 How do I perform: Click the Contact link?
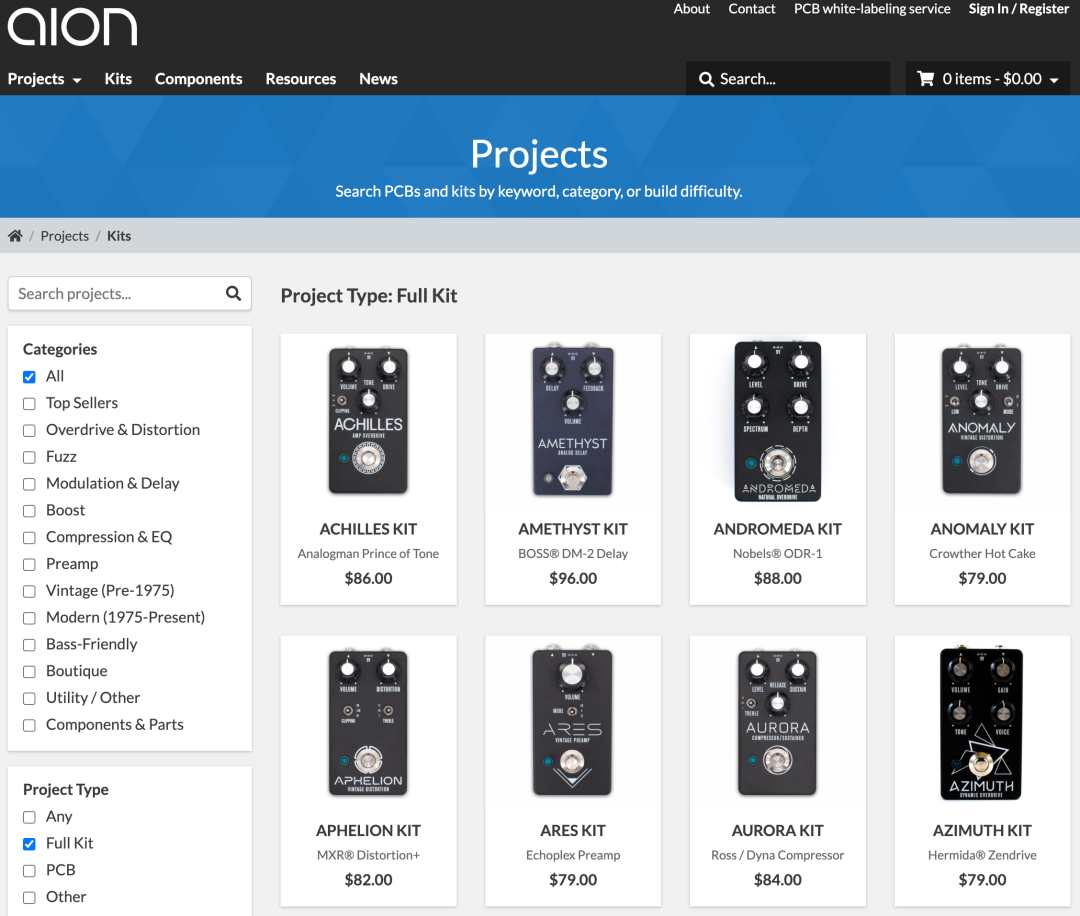point(751,9)
